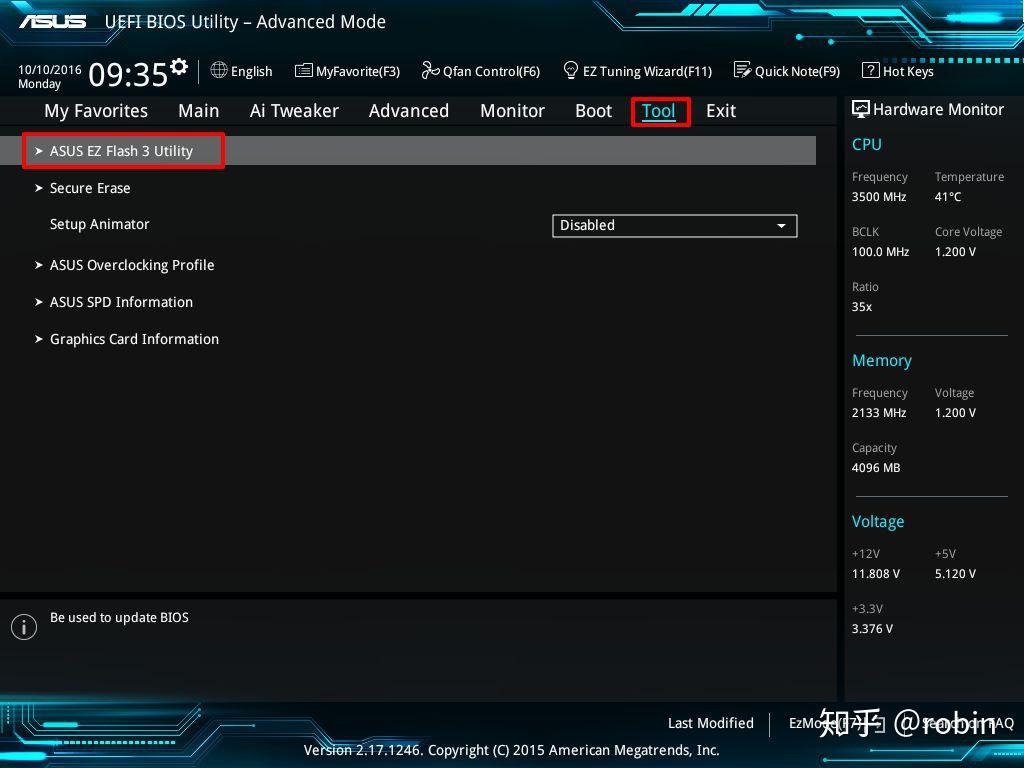Click +3.3V reading 3.376 V
This screenshot has height=768, width=1024.
point(872,629)
